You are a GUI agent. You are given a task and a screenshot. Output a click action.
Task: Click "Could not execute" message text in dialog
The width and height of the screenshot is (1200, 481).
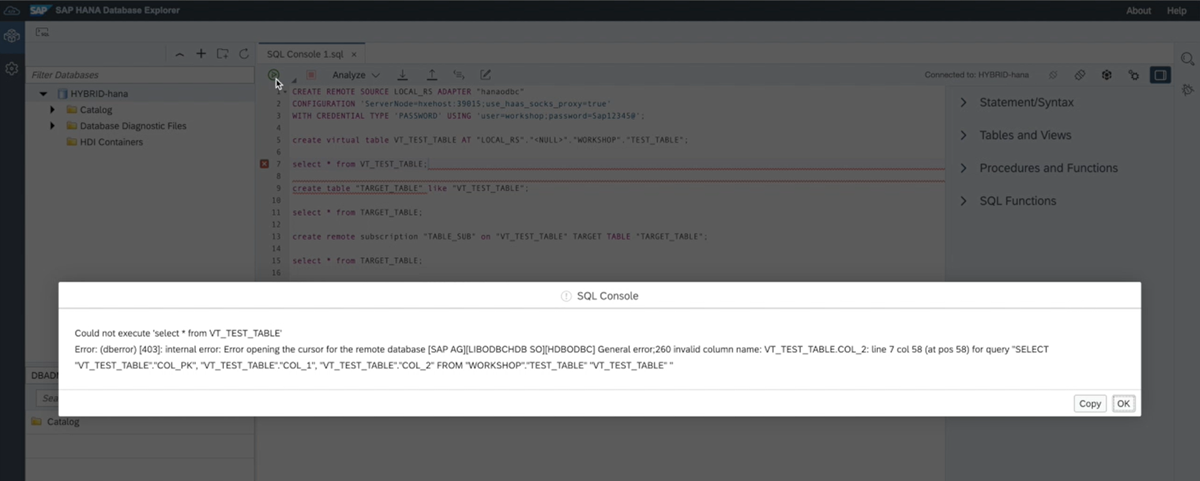click(178, 332)
